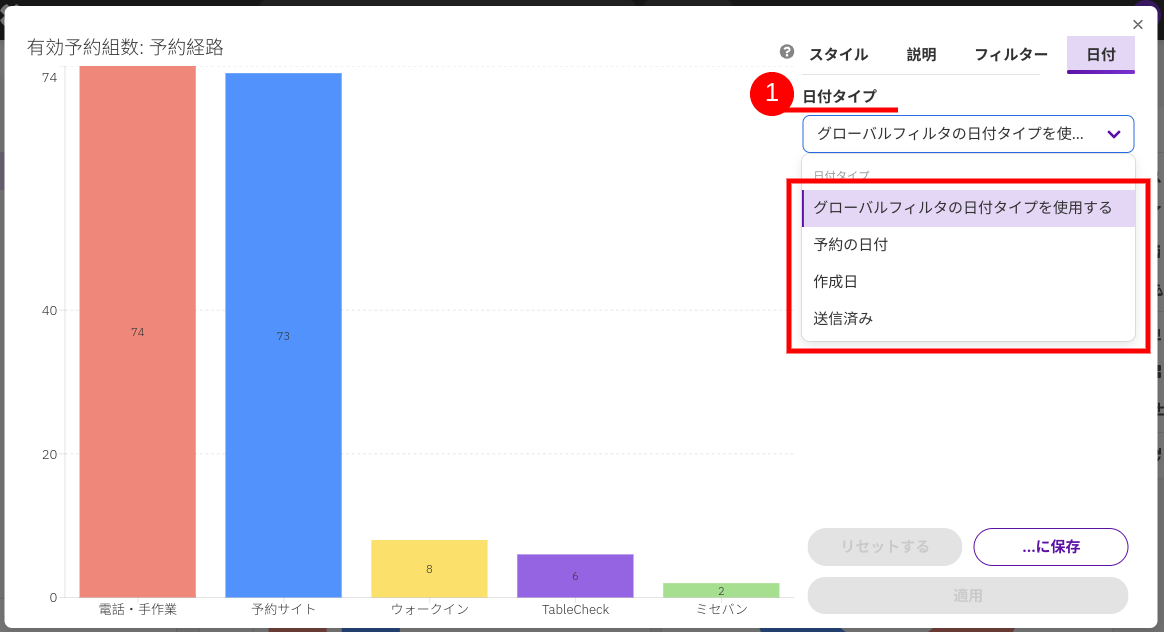Click the help question mark icon
This screenshot has width=1164, height=632.
[x=787, y=53]
